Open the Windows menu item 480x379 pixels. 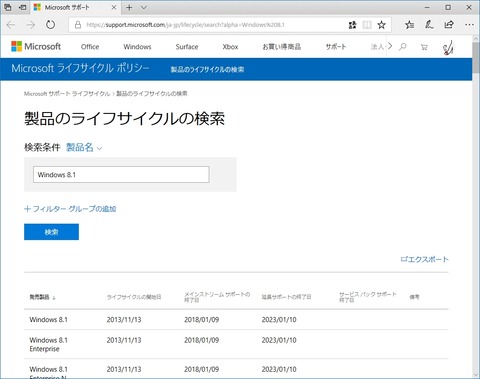pyautogui.click(x=137, y=47)
